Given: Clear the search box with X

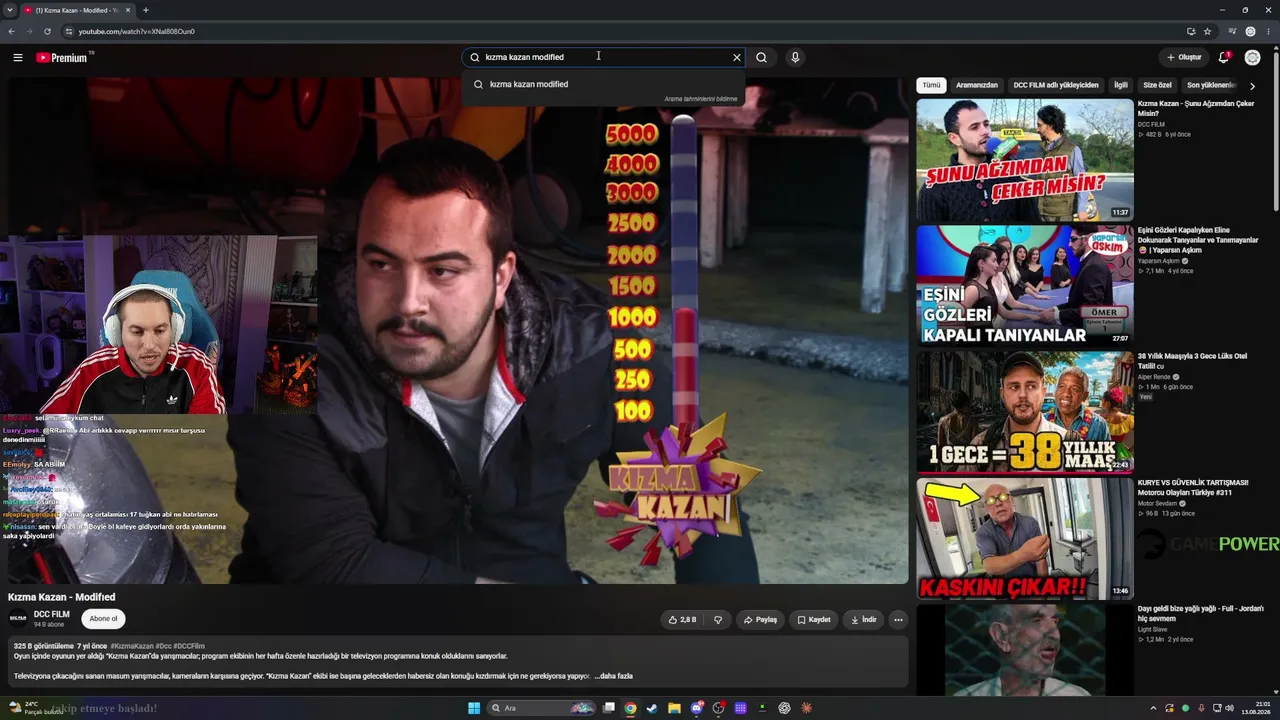Looking at the screenshot, I should pyautogui.click(x=737, y=57).
